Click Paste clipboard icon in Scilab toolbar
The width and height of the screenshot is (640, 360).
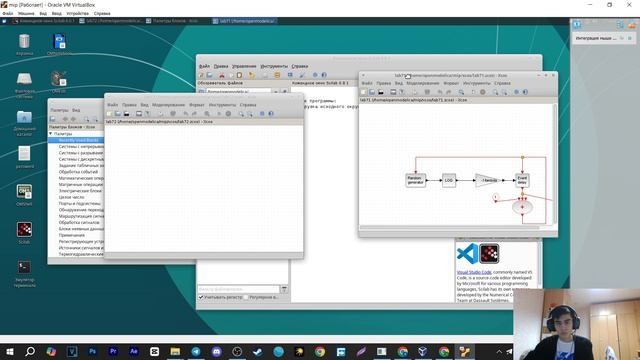pos(240,76)
